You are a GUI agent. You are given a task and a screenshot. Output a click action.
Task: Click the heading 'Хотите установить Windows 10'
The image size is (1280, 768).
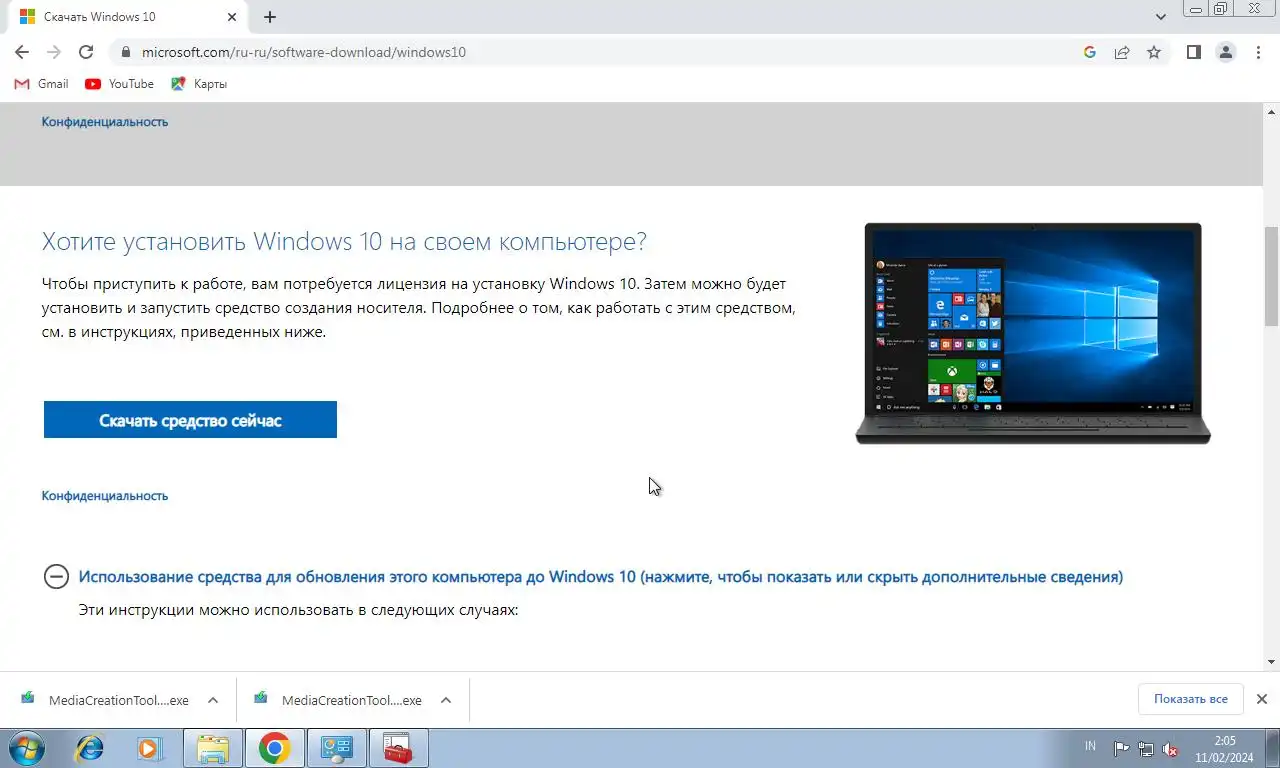(x=344, y=242)
